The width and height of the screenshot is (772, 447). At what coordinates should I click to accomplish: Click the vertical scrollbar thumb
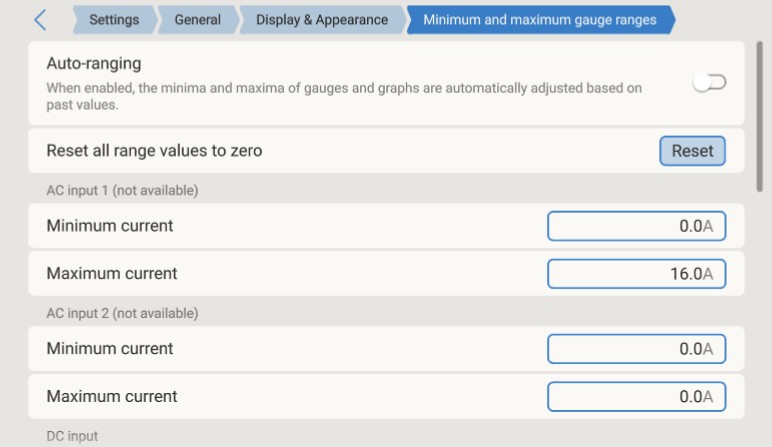click(760, 117)
